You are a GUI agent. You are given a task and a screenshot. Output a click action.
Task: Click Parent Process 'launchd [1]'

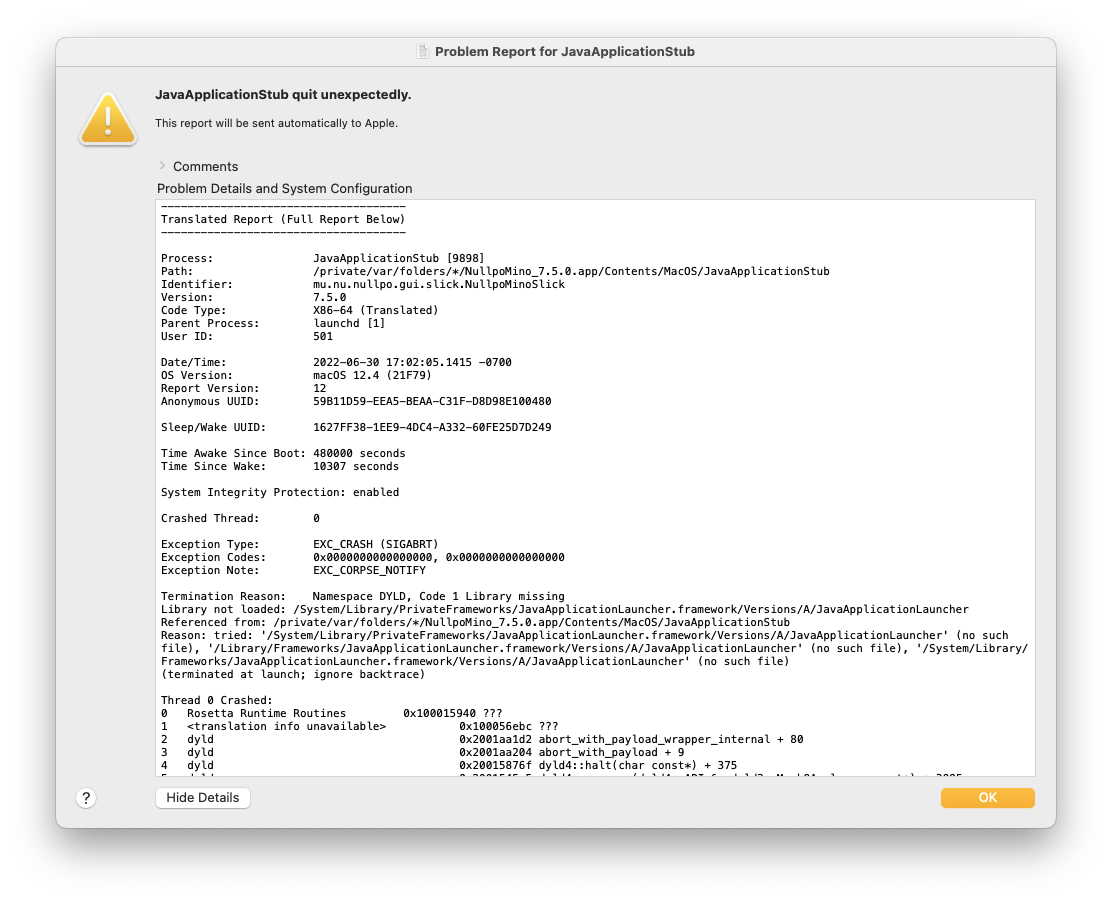(x=349, y=323)
